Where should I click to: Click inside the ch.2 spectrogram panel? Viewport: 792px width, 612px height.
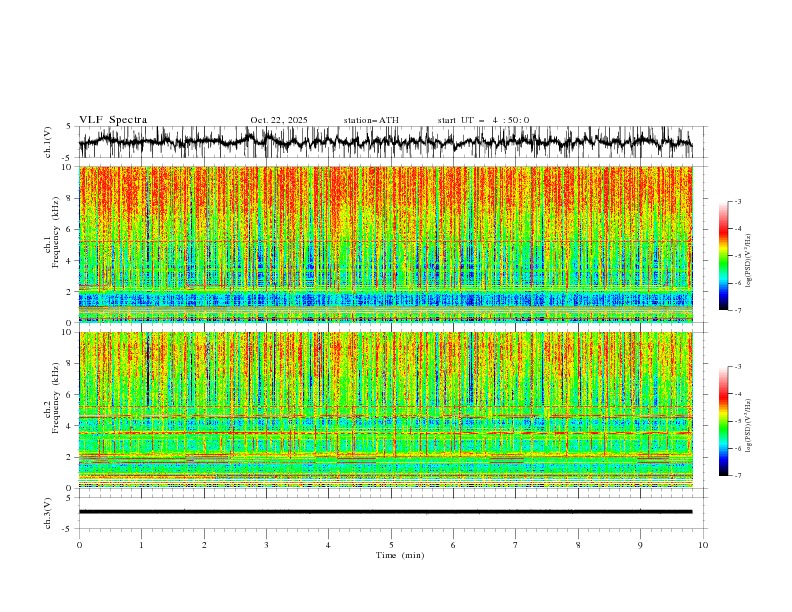click(x=385, y=410)
